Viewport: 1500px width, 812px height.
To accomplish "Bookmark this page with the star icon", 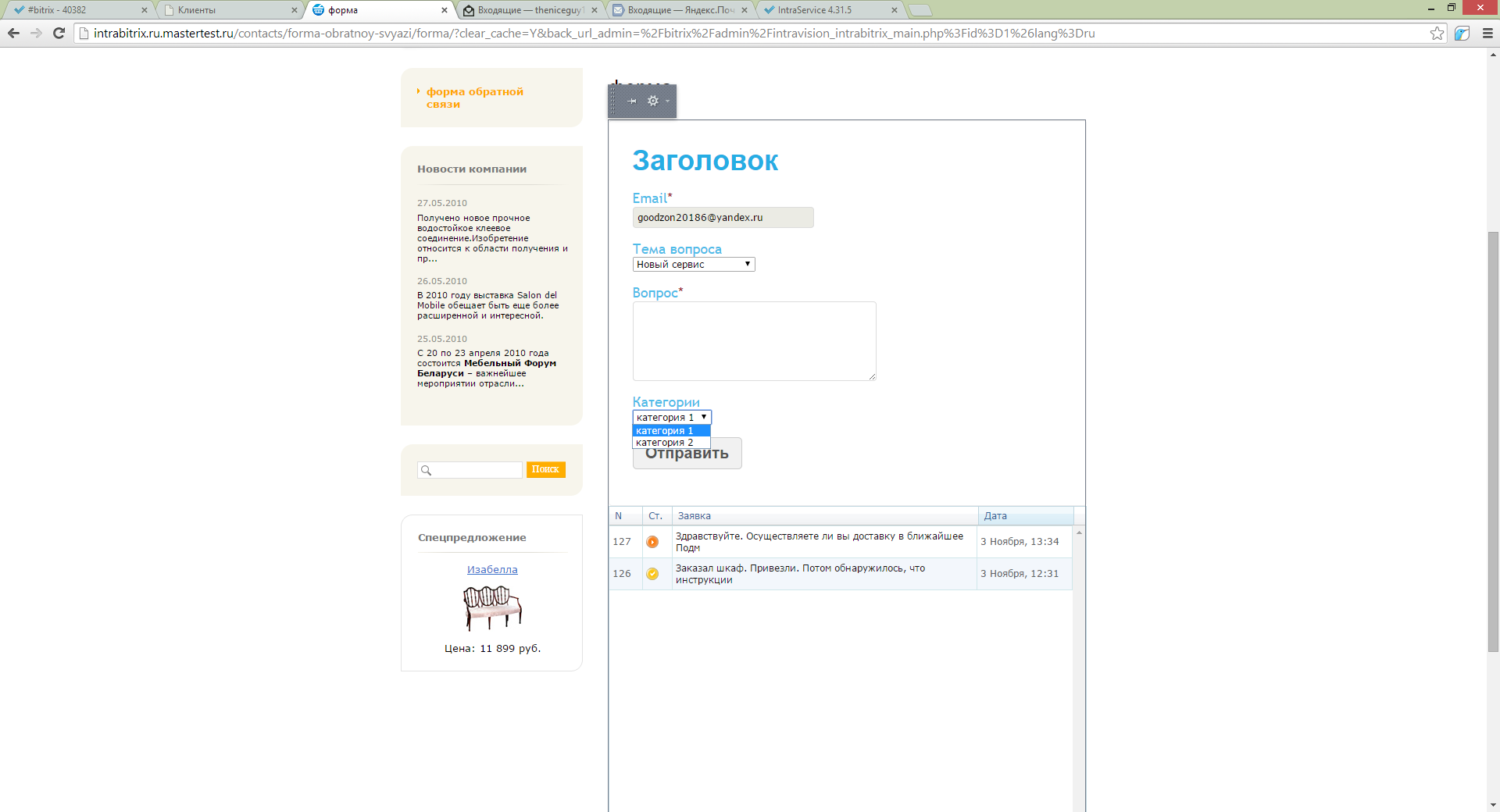I will pyautogui.click(x=1437, y=33).
